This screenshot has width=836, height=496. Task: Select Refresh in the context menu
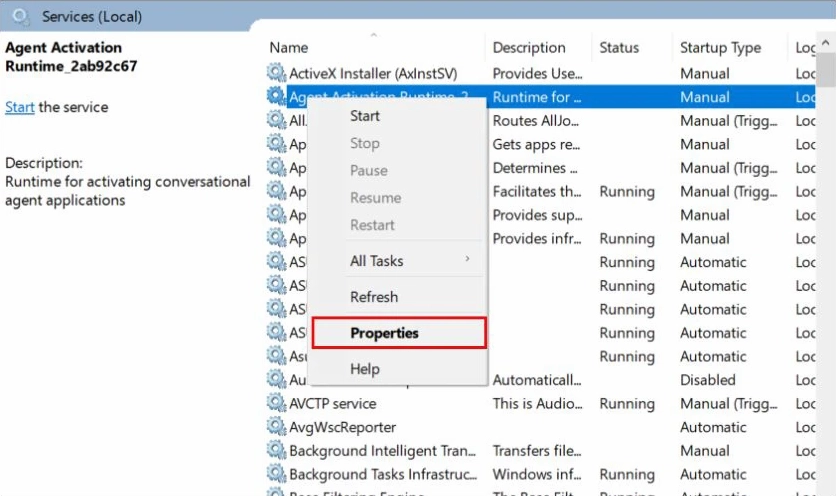[x=374, y=297]
